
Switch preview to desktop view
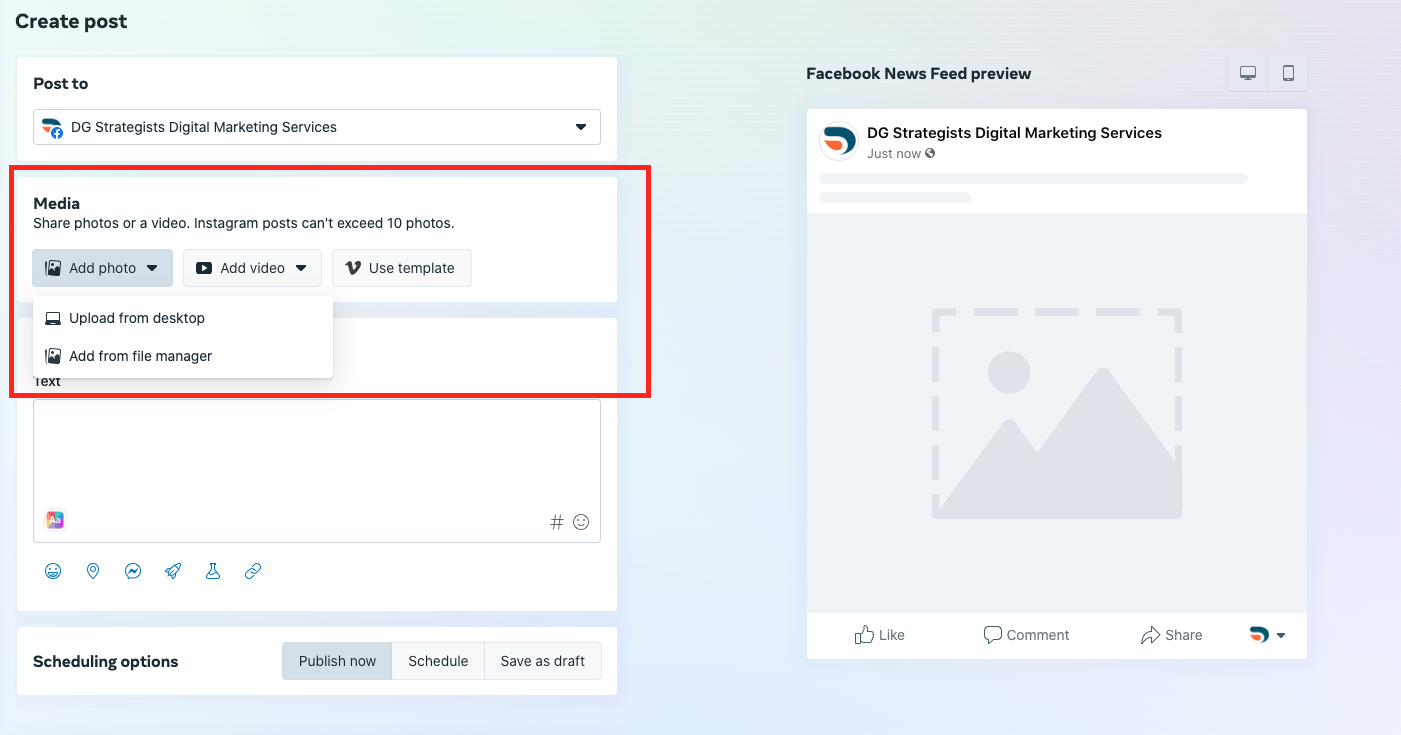(x=1248, y=73)
